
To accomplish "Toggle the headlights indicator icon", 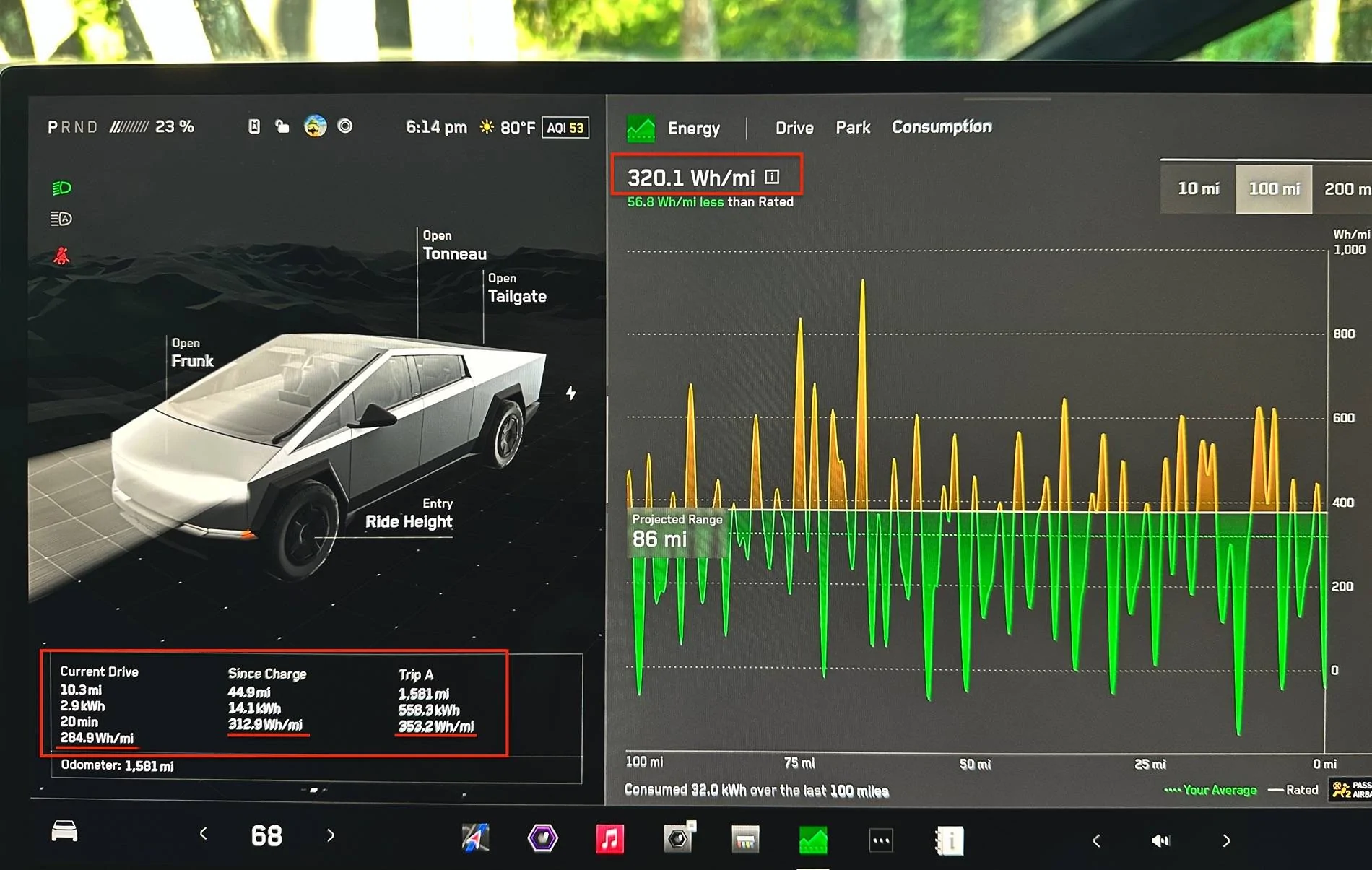I will (x=61, y=188).
